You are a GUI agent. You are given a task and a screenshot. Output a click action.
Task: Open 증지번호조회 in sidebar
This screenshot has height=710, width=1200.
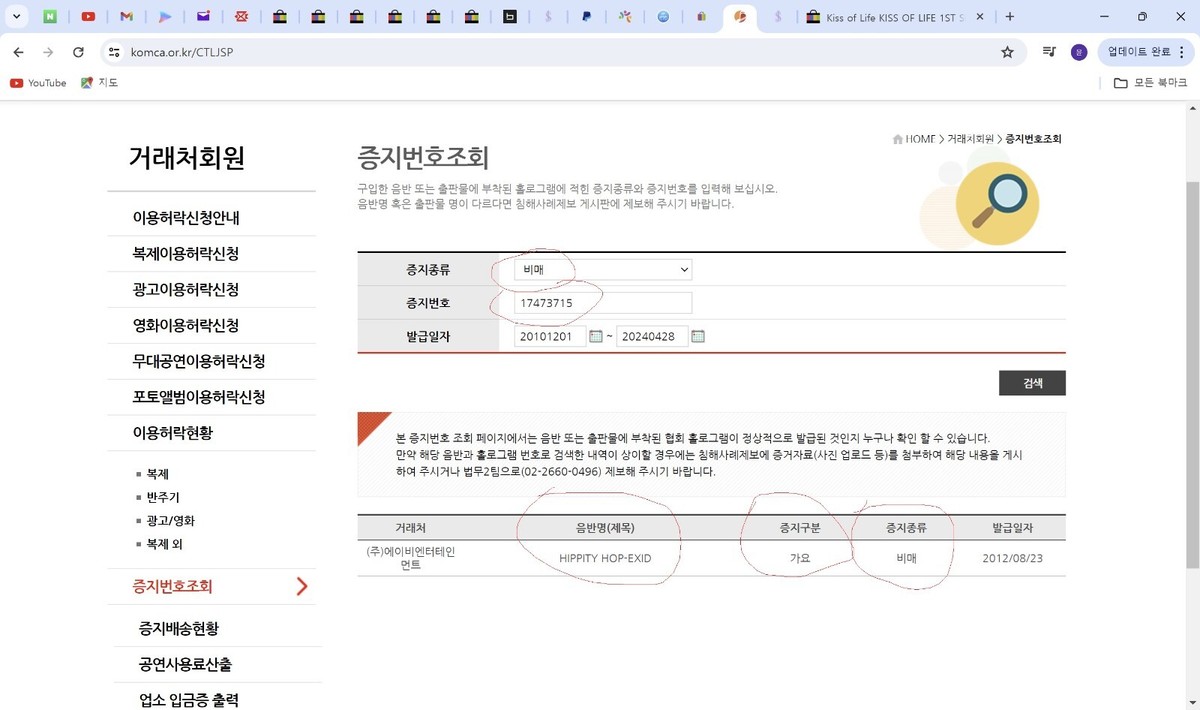pos(173,587)
